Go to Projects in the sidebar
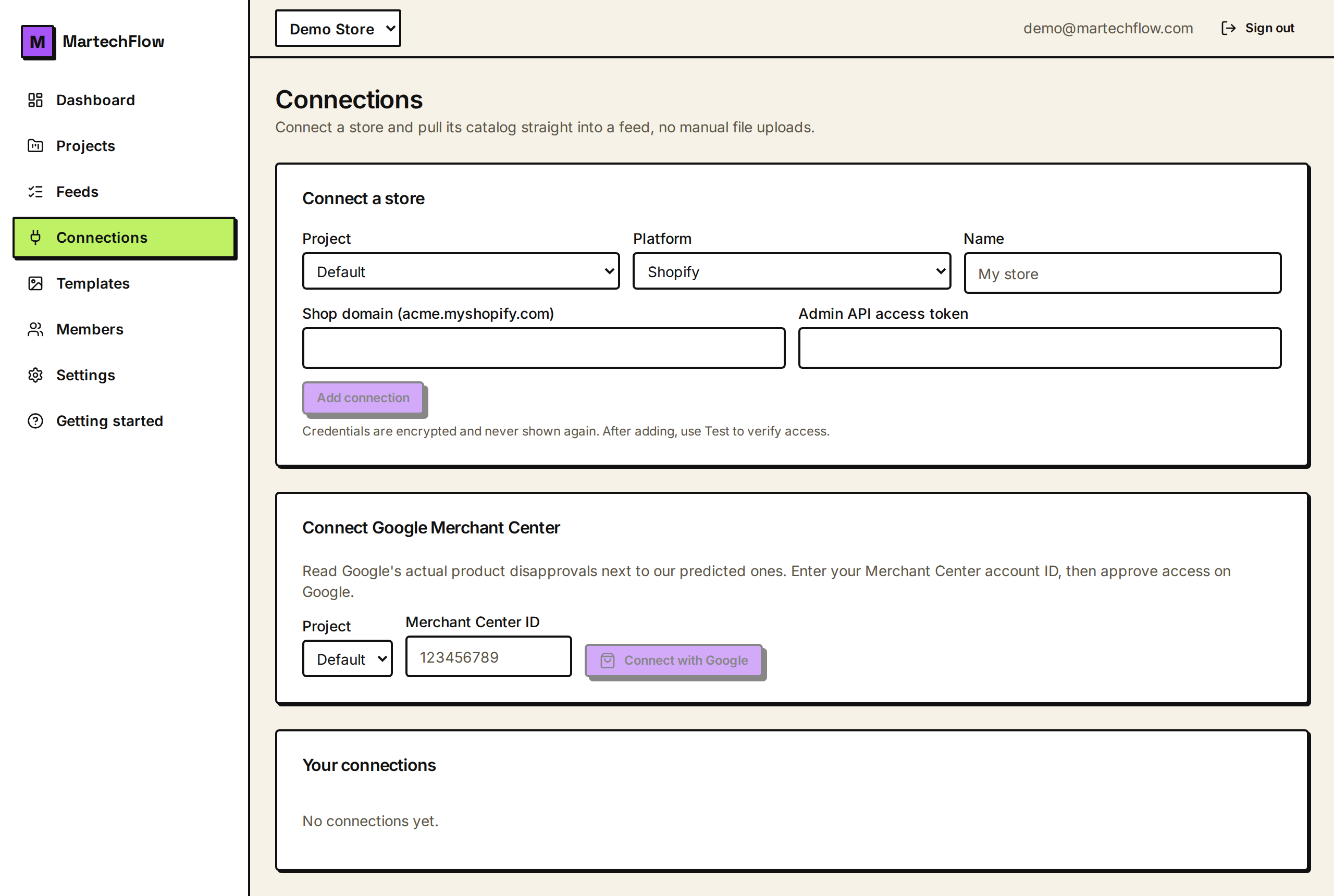This screenshot has height=896, width=1334. 124,146
